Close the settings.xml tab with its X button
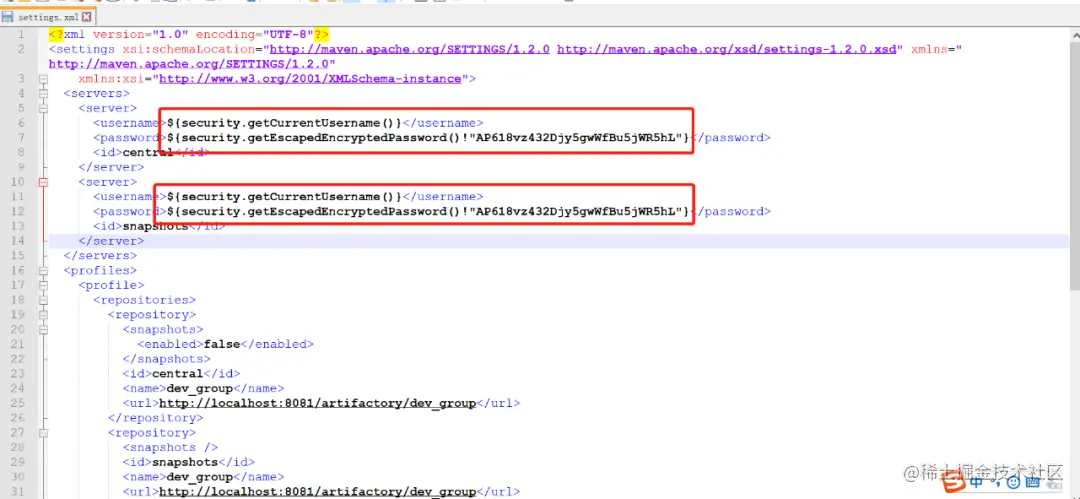 86,17
